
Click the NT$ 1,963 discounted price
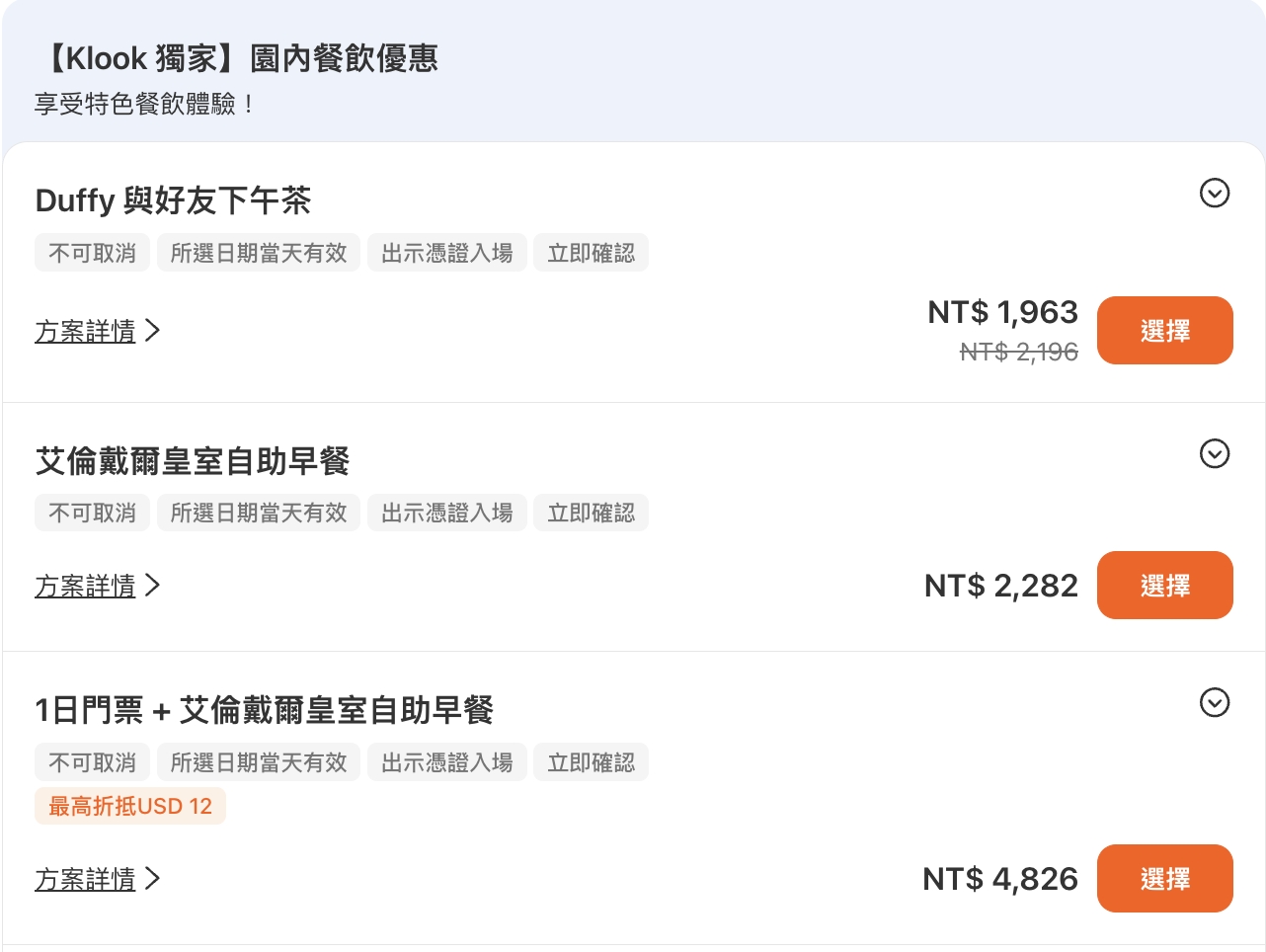coord(1003,312)
